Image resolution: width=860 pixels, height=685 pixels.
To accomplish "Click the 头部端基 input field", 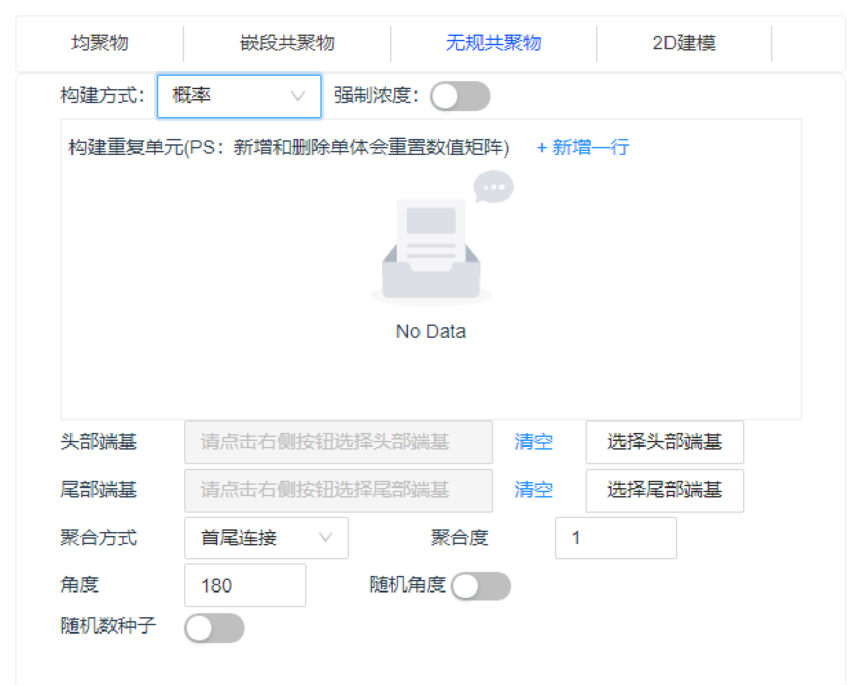I will 337,442.
